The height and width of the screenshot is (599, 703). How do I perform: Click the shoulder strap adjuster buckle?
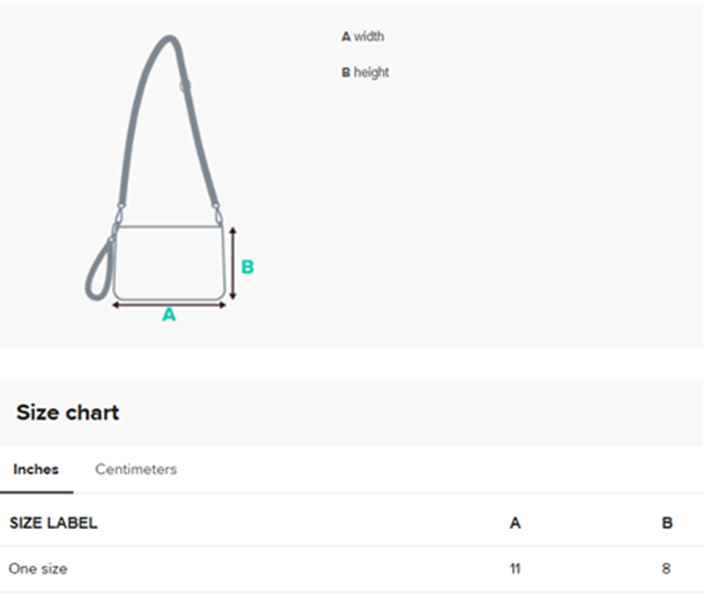coord(185,86)
